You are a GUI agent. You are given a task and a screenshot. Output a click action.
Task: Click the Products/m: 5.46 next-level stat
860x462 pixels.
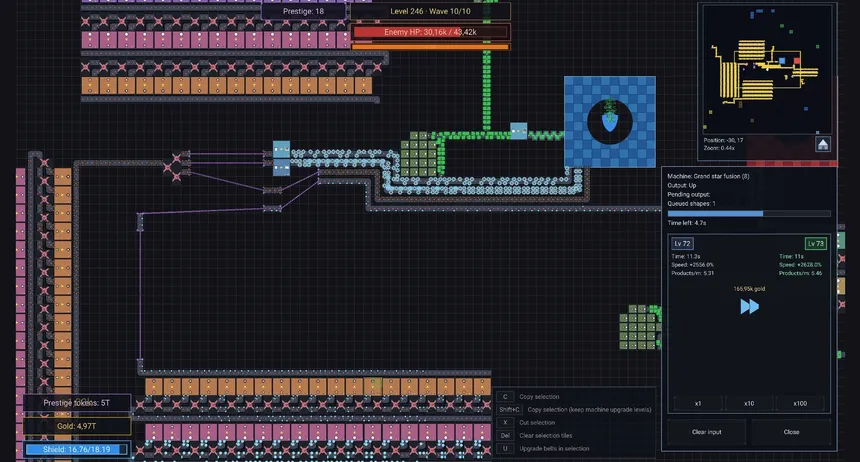coord(800,273)
